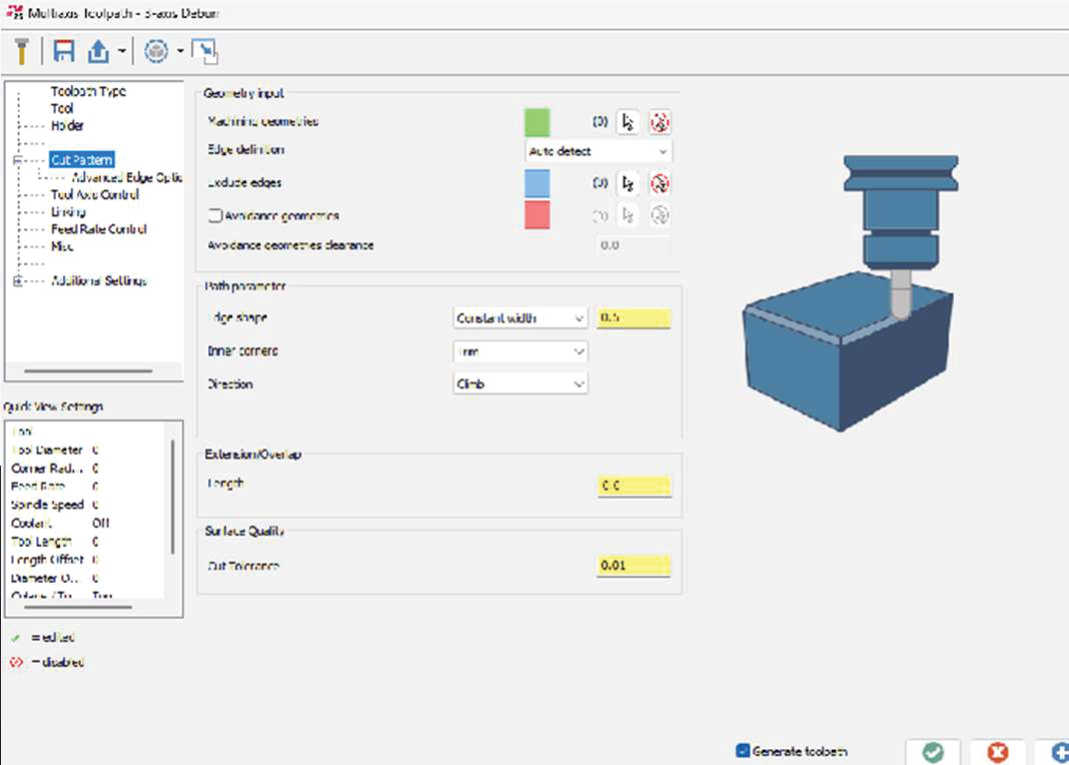Open the Edge shape Constant width dropdown
1069x765 pixels.
pyautogui.click(x=520, y=318)
